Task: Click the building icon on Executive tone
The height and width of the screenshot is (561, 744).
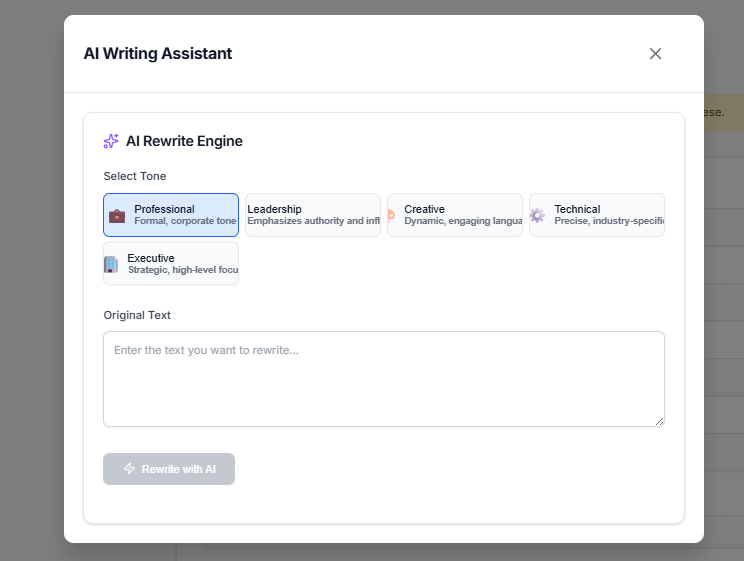Action: click(111, 264)
